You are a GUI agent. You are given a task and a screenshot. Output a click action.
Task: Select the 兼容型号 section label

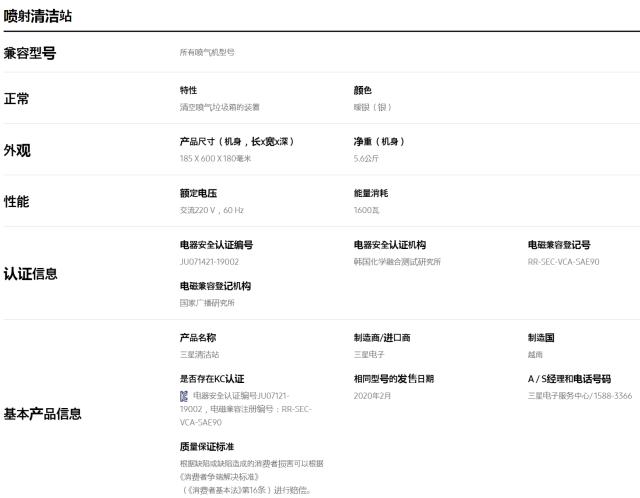pyautogui.click(x=29, y=53)
